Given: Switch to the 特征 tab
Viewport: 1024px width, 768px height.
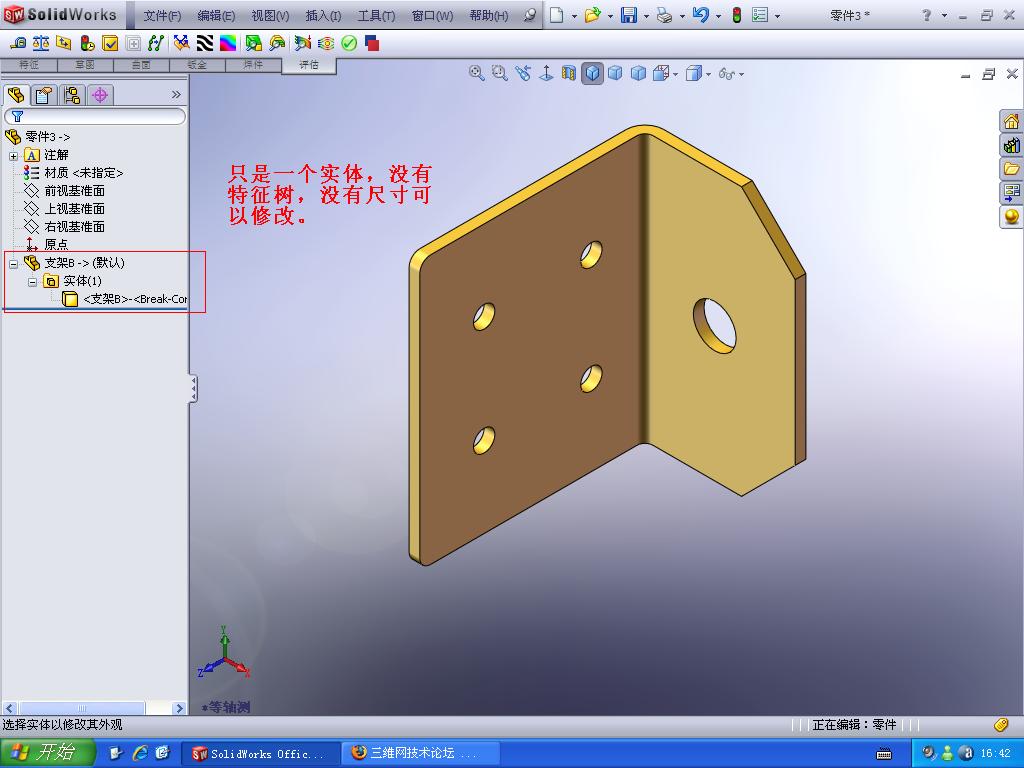Looking at the screenshot, I should (29, 65).
